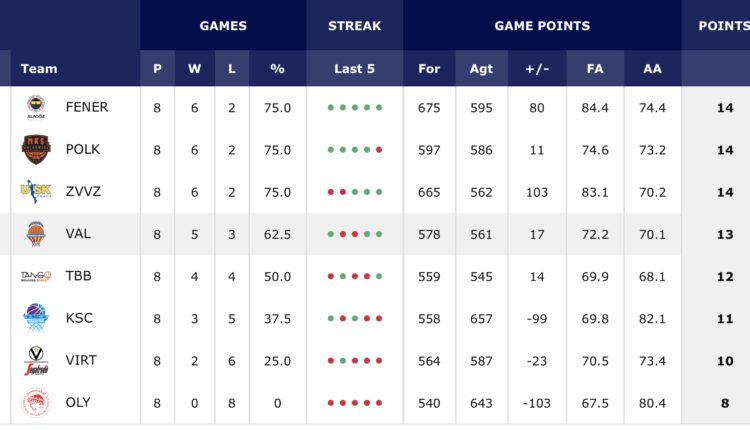
Task: Sort by win percentage column header
Action: (277, 69)
